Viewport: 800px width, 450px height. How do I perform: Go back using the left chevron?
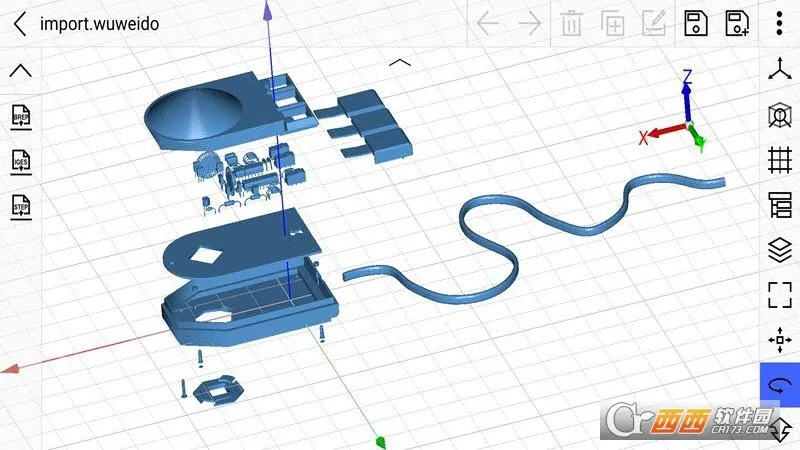[x=20, y=24]
